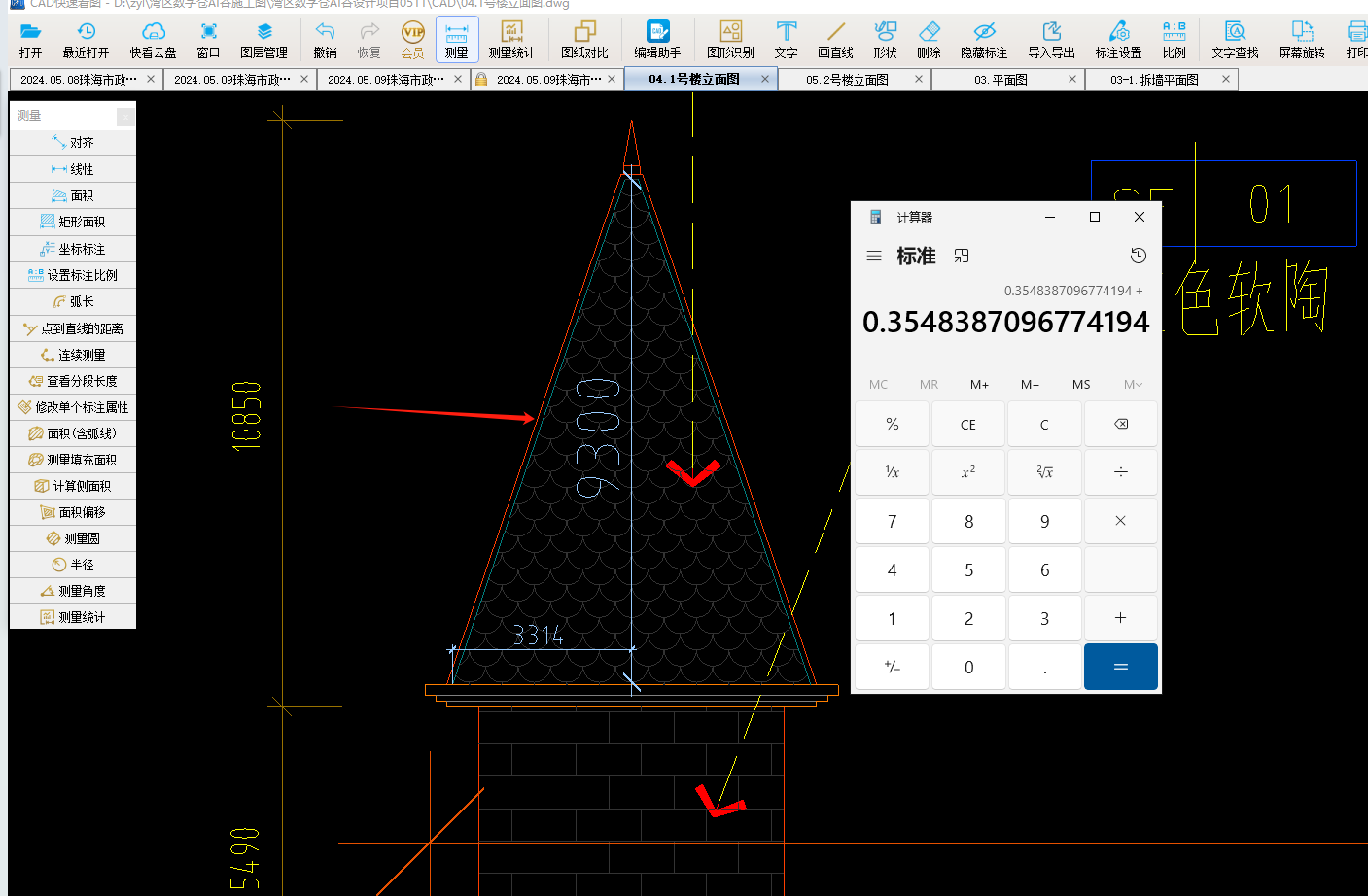This screenshot has width=1368, height=896.
Task: Click the calculator CE button
Action: click(x=968, y=424)
